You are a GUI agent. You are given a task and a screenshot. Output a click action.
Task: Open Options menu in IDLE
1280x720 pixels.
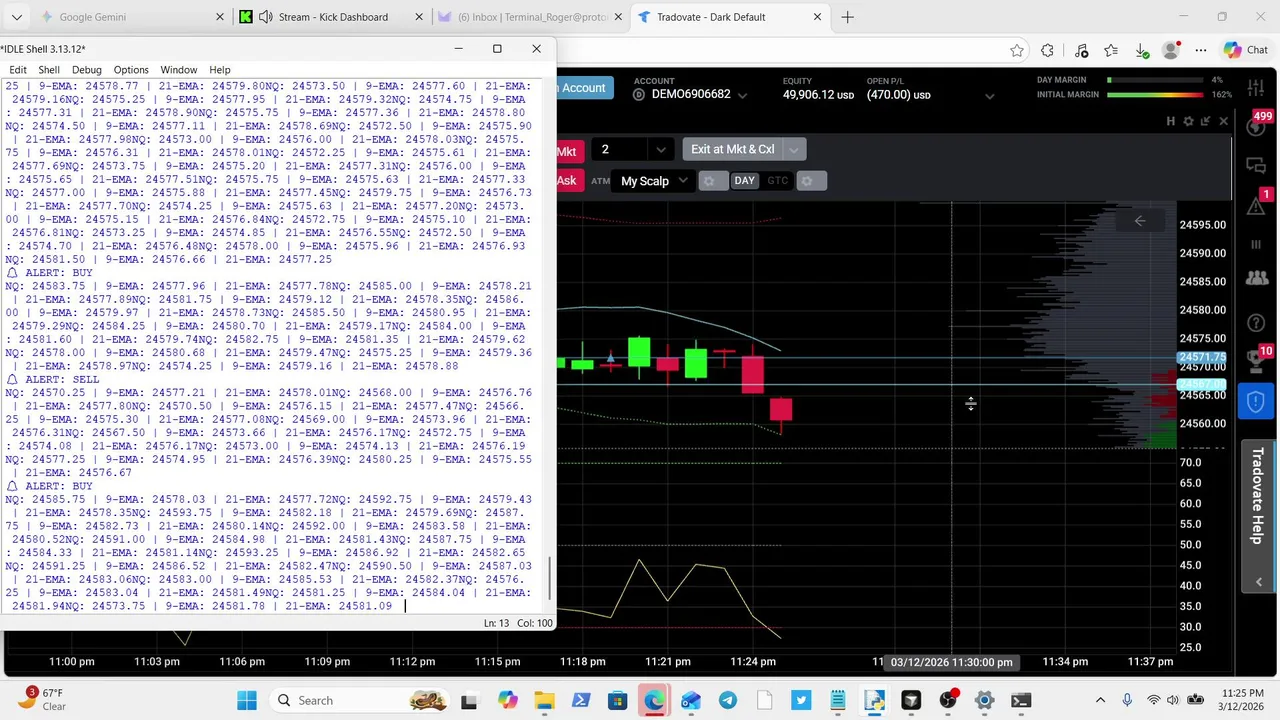pos(130,70)
